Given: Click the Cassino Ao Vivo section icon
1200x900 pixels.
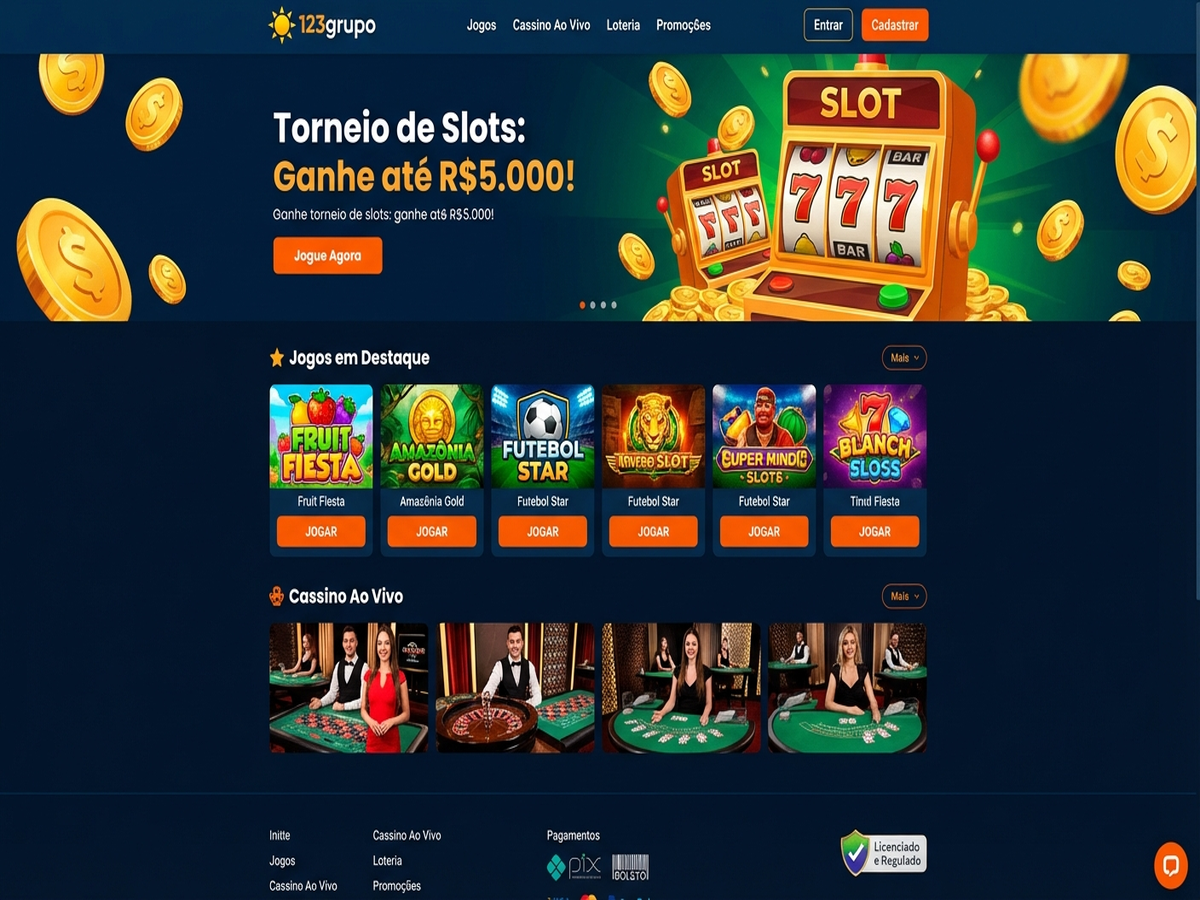Looking at the screenshot, I should coord(277,596).
